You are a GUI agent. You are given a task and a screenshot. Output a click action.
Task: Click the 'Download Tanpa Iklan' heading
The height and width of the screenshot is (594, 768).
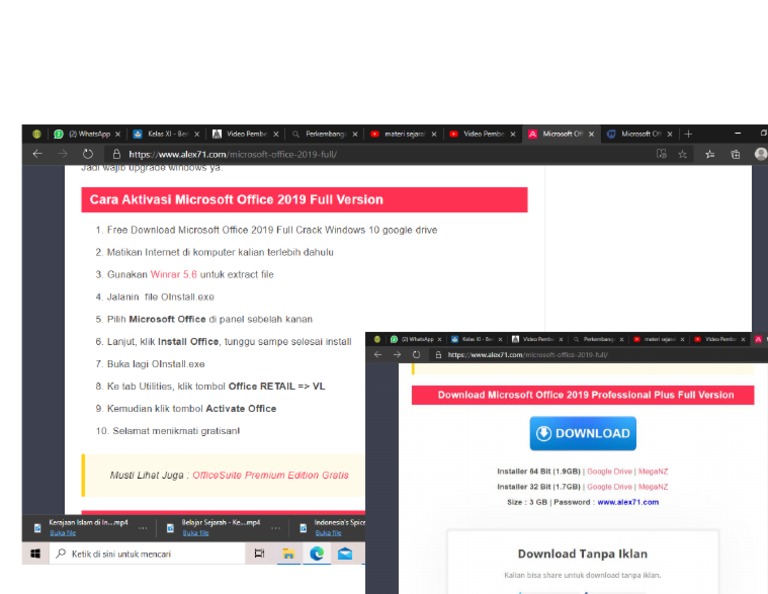tap(582, 554)
